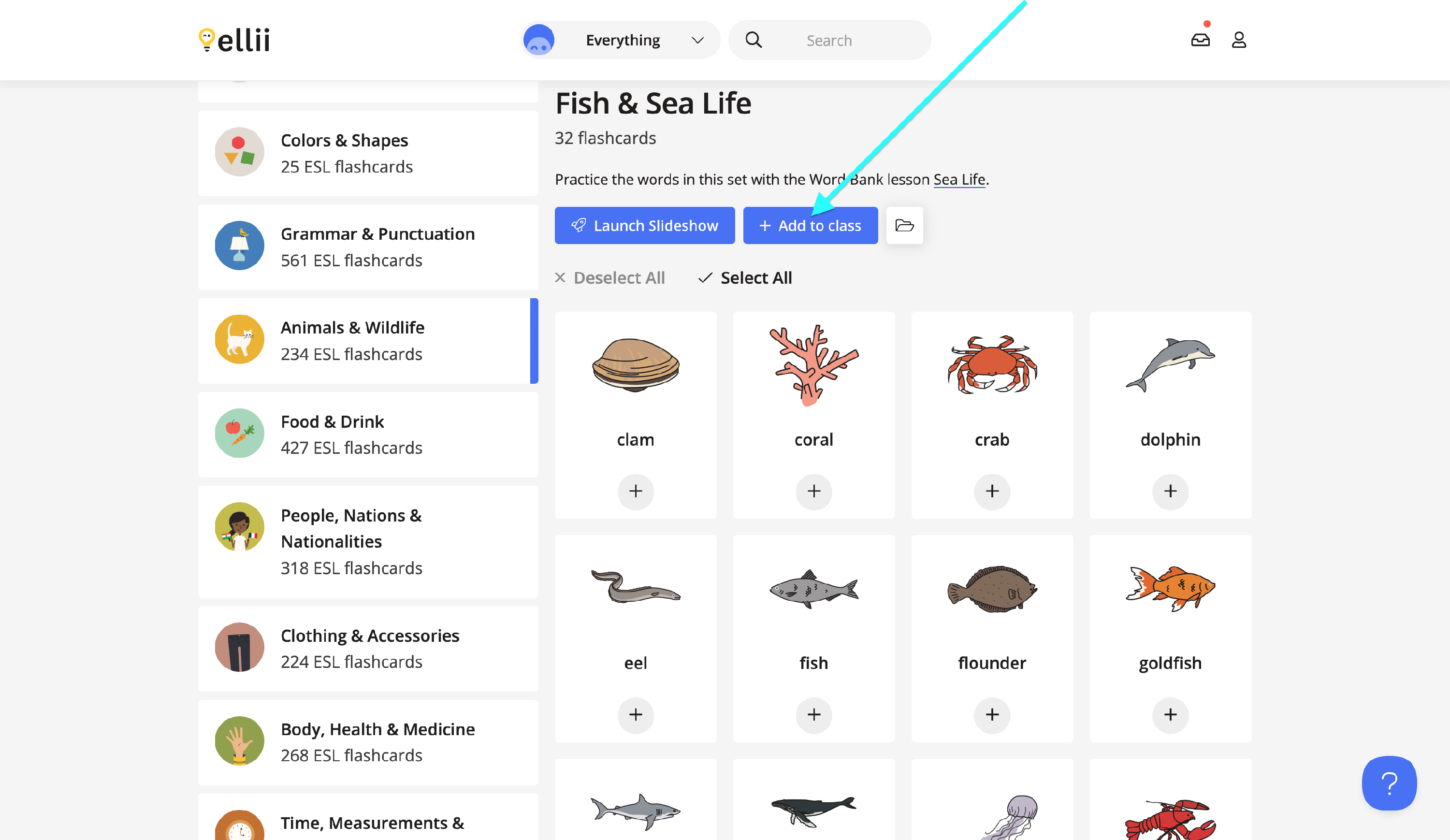1450x840 pixels.
Task: Open the inbox notifications icon
Action: click(1200, 40)
